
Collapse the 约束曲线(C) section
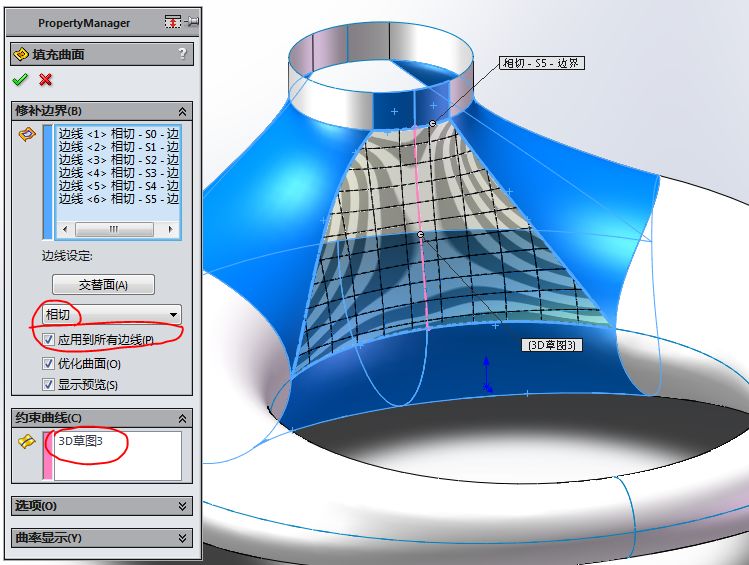point(182,418)
